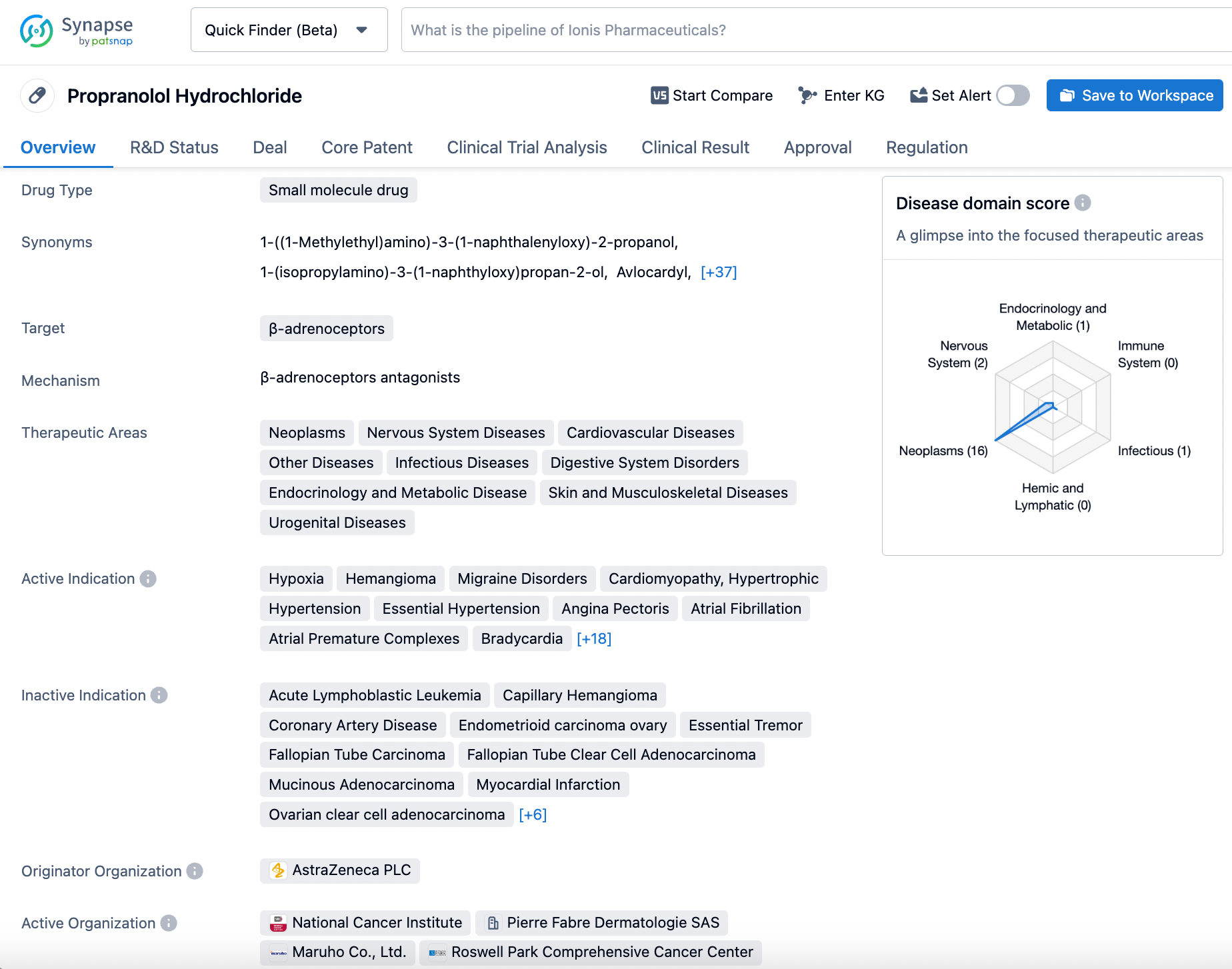The height and width of the screenshot is (969, 1232).
Task: Switch to the R&D Status tab
Action: [x=174, y=148]
